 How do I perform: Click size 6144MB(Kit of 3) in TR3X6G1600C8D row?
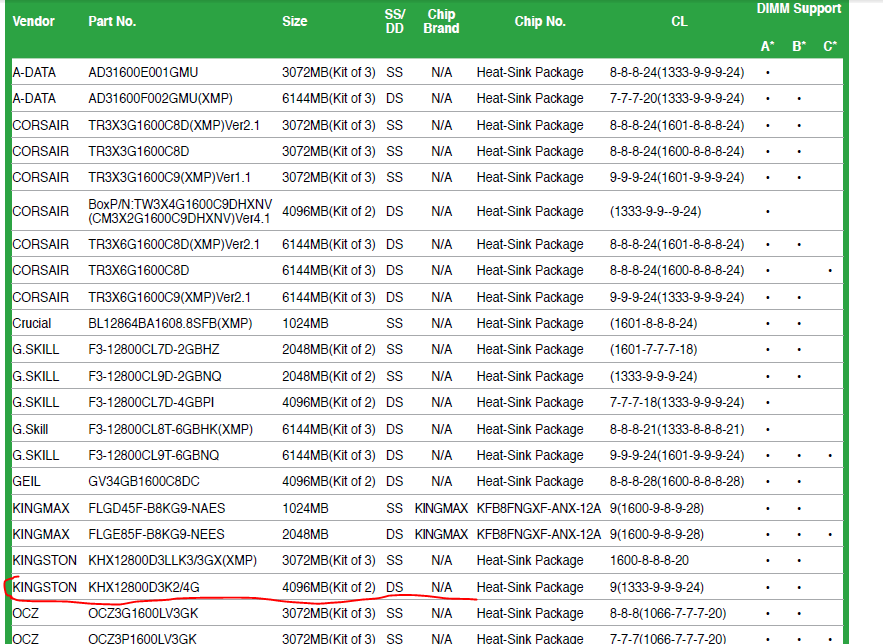point(329,270)
